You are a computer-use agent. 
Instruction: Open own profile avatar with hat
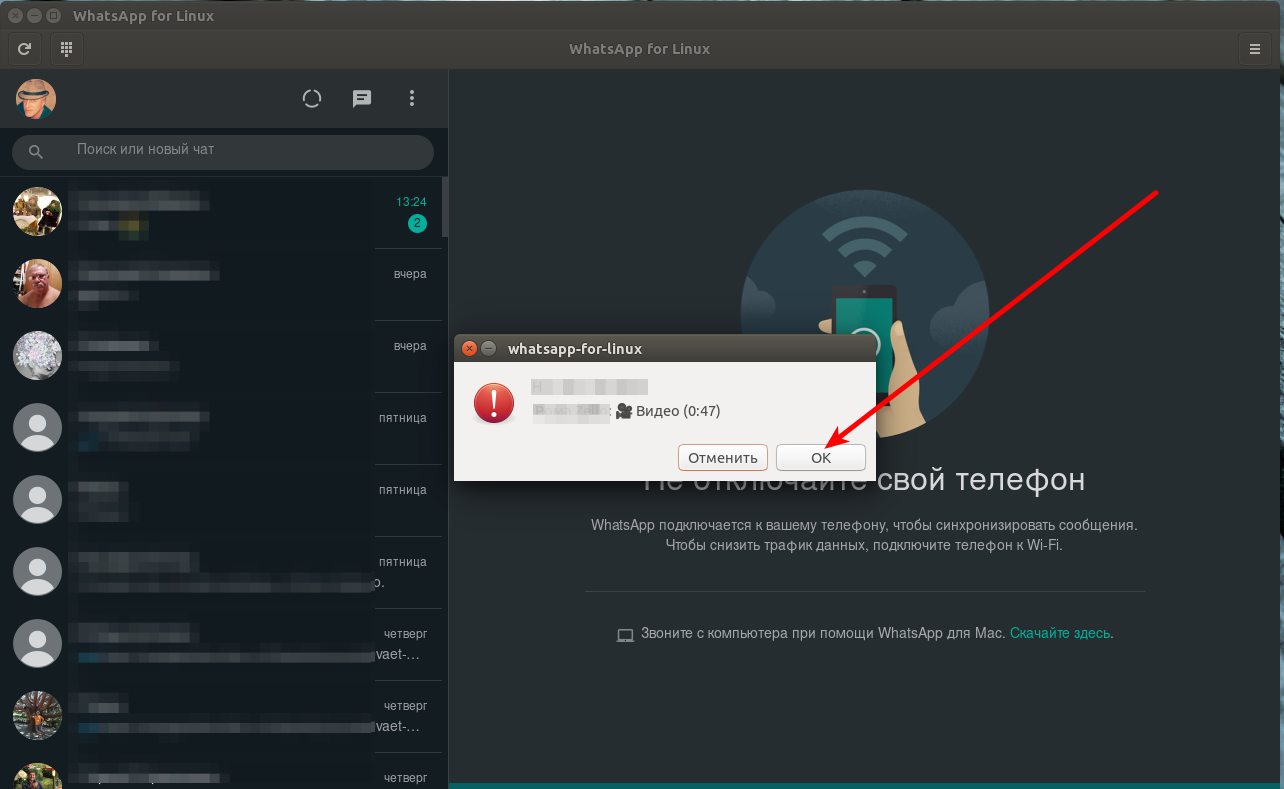point(36,99)
